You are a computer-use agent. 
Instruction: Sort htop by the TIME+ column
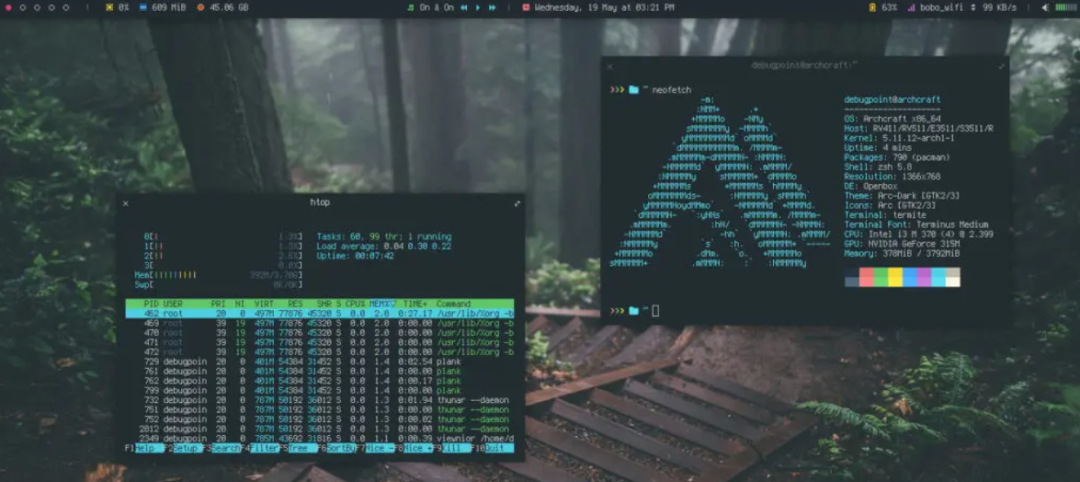click(x=415, y=304)
